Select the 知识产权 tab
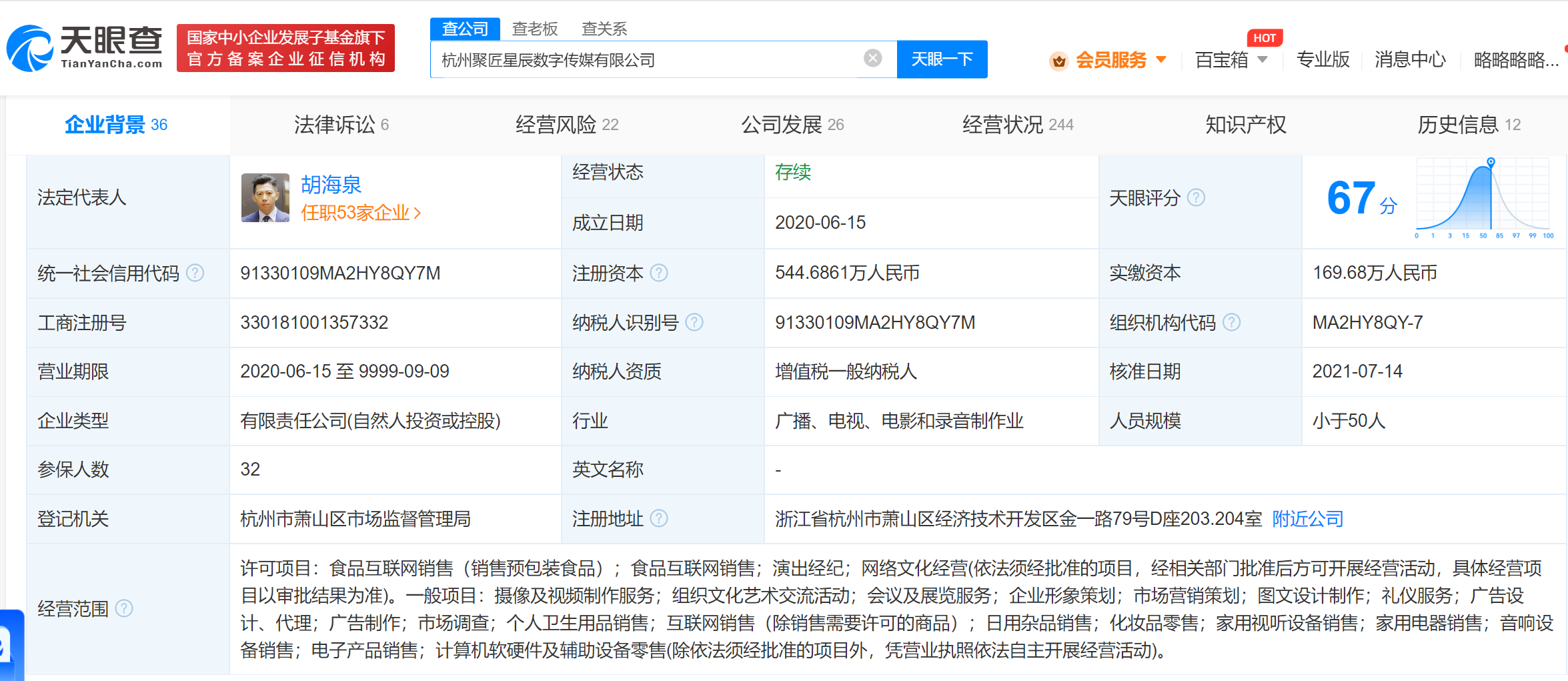 click(1245, 125)
